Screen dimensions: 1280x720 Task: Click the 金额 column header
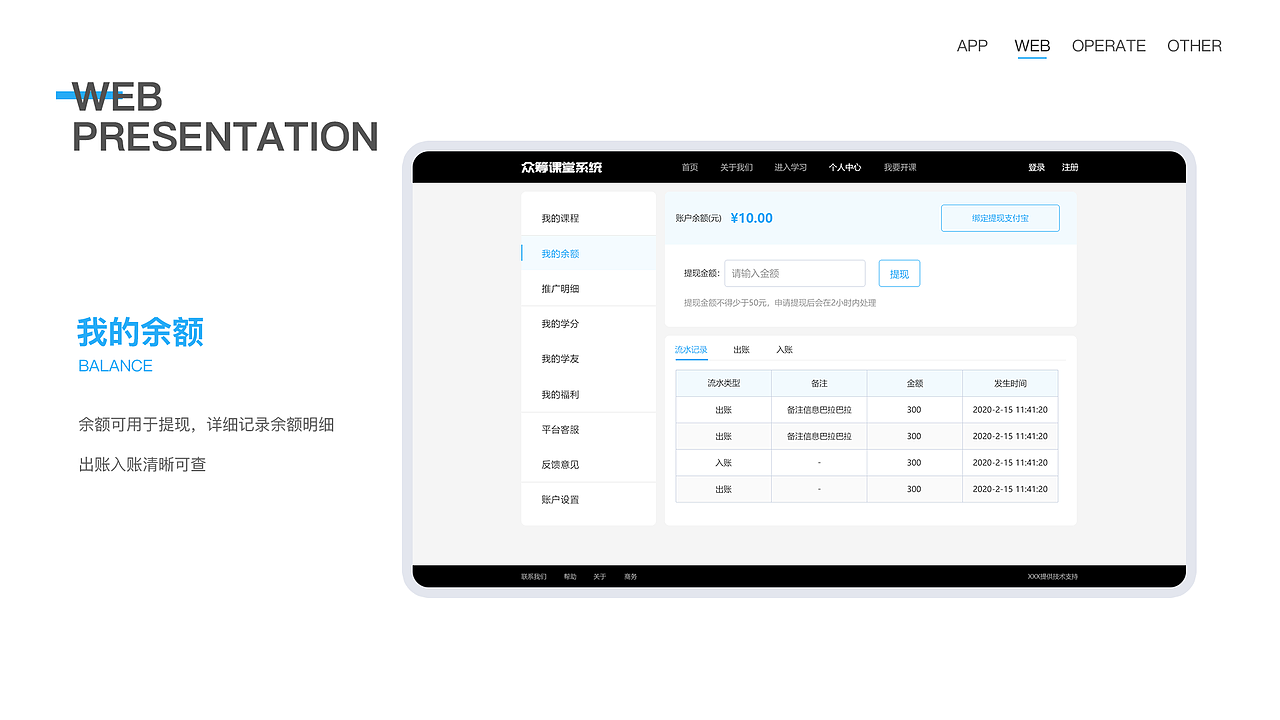tap(914, 383)
